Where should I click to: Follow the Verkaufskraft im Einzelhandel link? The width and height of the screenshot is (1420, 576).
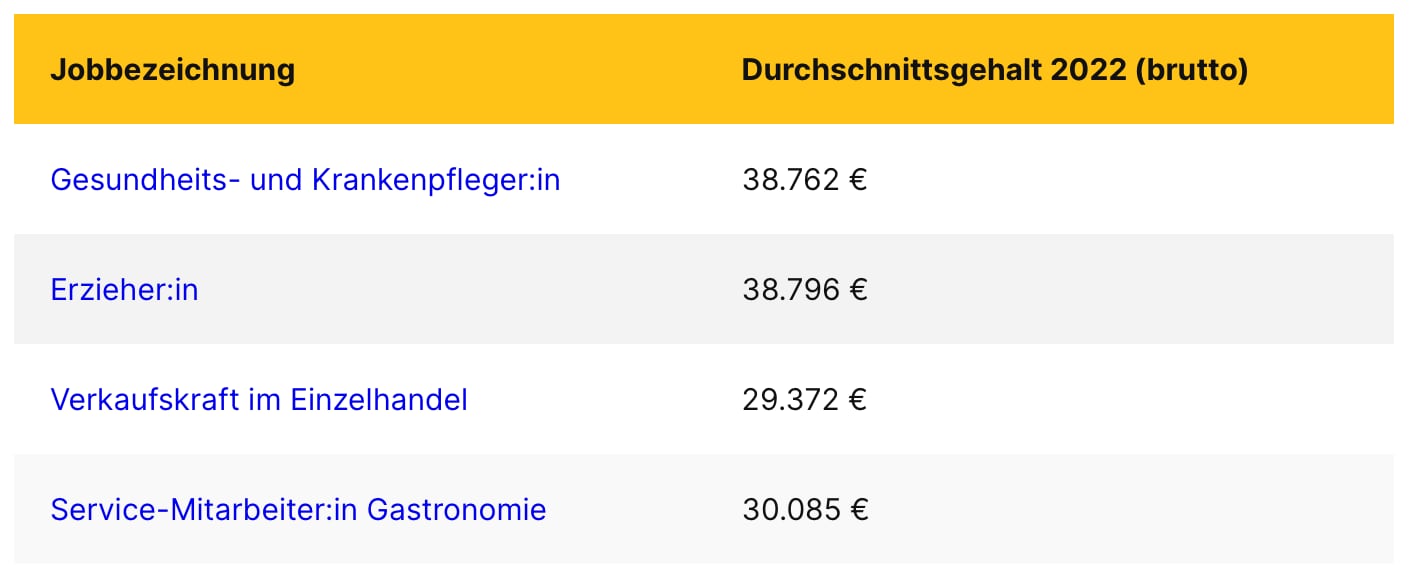(x=259, y=400)
